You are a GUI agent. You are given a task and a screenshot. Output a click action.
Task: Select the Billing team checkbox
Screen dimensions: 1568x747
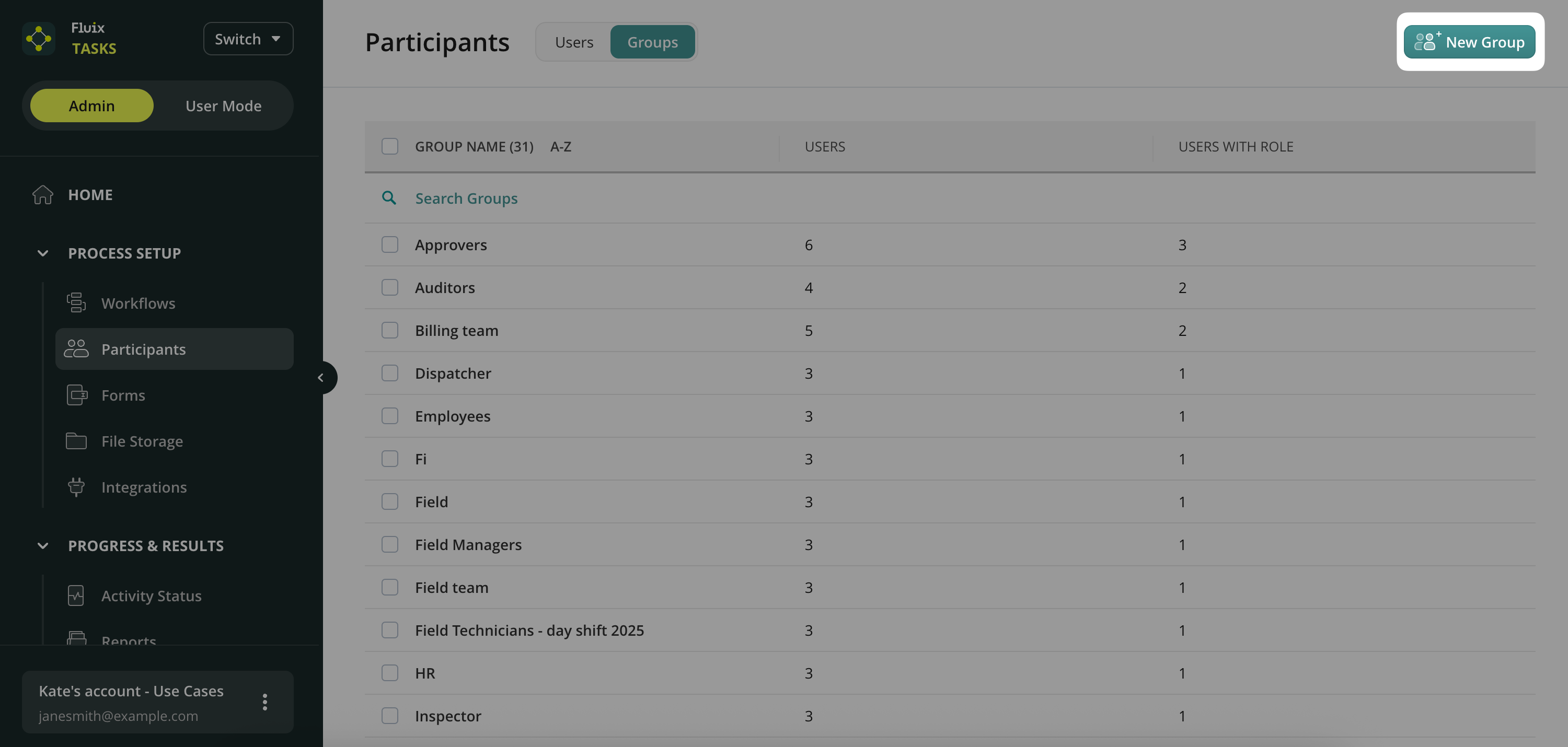(x=389, y=330)
